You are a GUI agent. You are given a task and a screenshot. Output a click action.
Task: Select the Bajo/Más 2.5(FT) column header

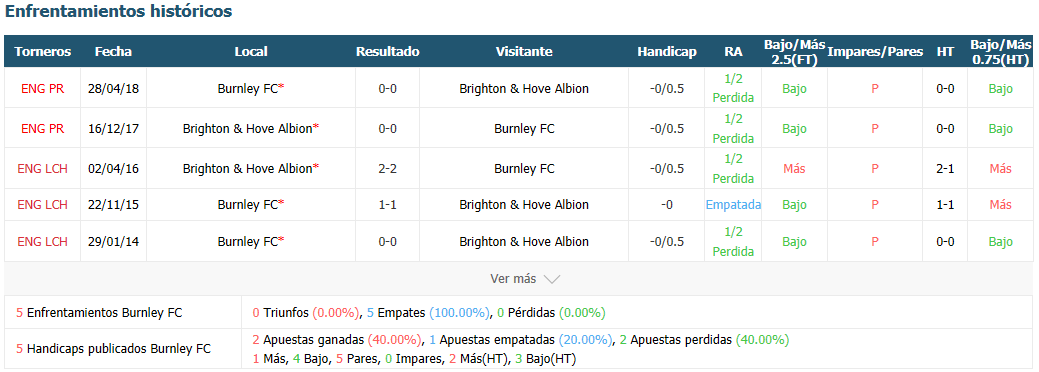coord(794,51)
